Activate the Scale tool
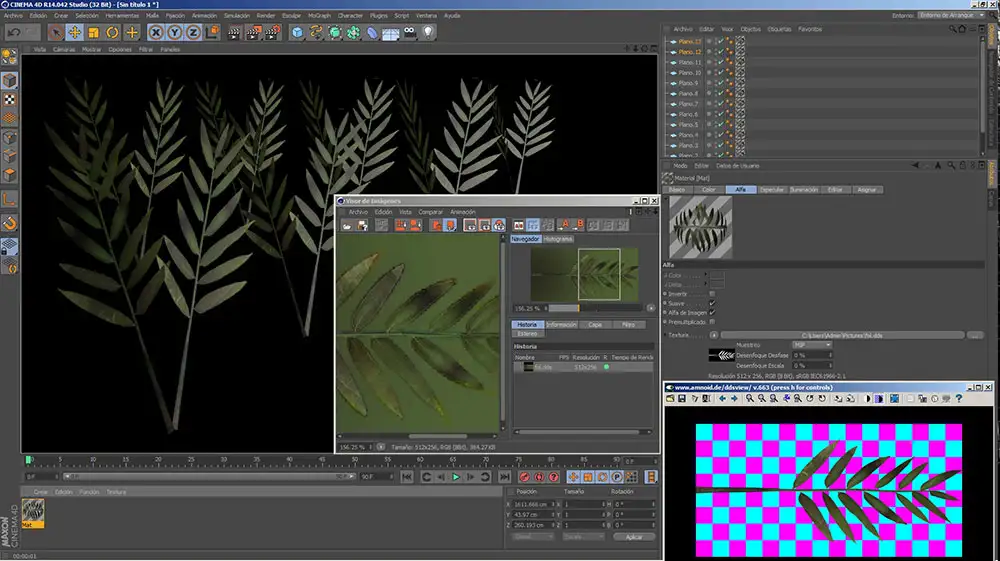1000x561 pixels. tap(93, 32)
